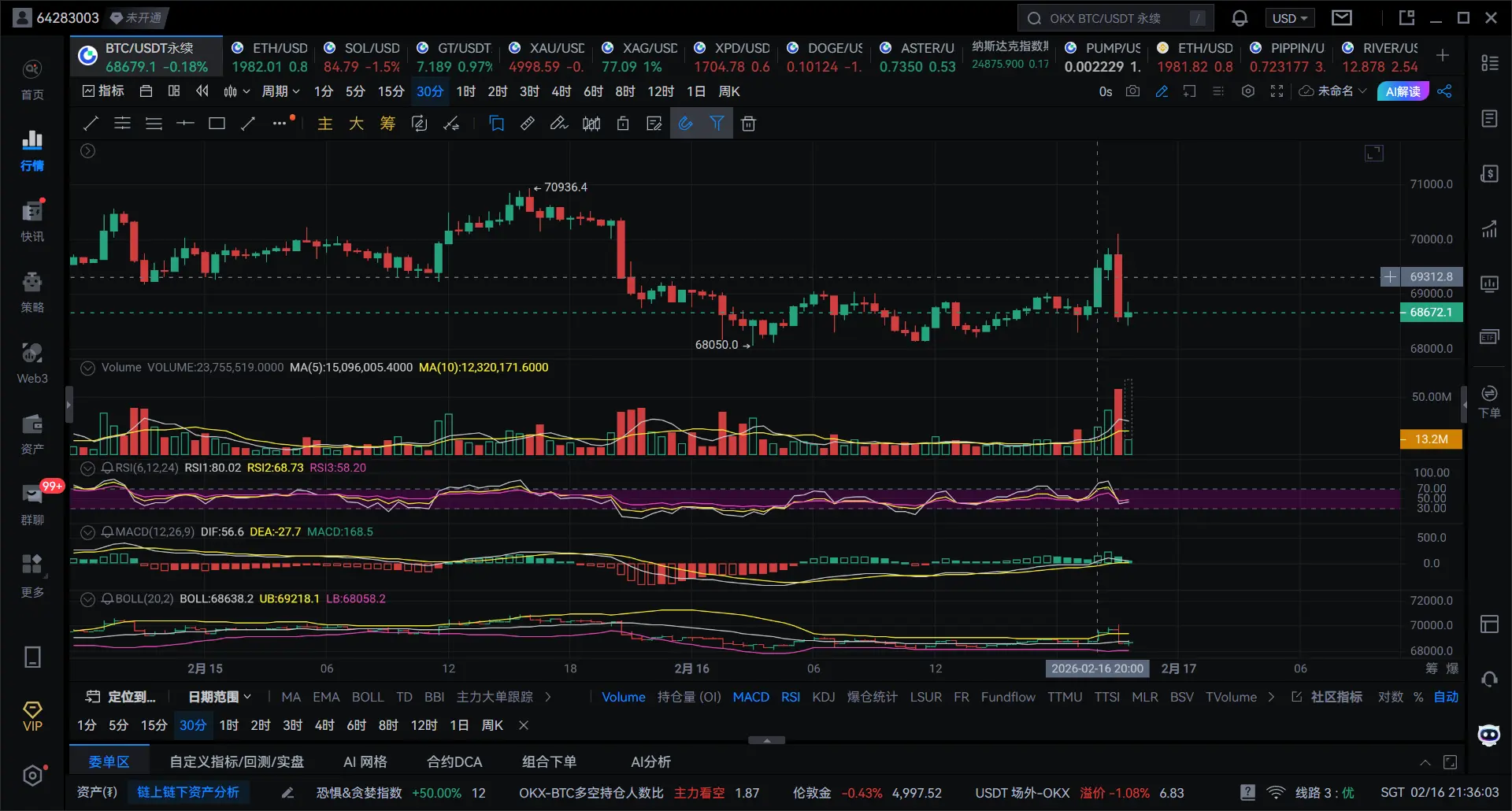Enter fullscreen chart mode
Viewport: 1512px width, 811px height.
(x=1277, y=91)
